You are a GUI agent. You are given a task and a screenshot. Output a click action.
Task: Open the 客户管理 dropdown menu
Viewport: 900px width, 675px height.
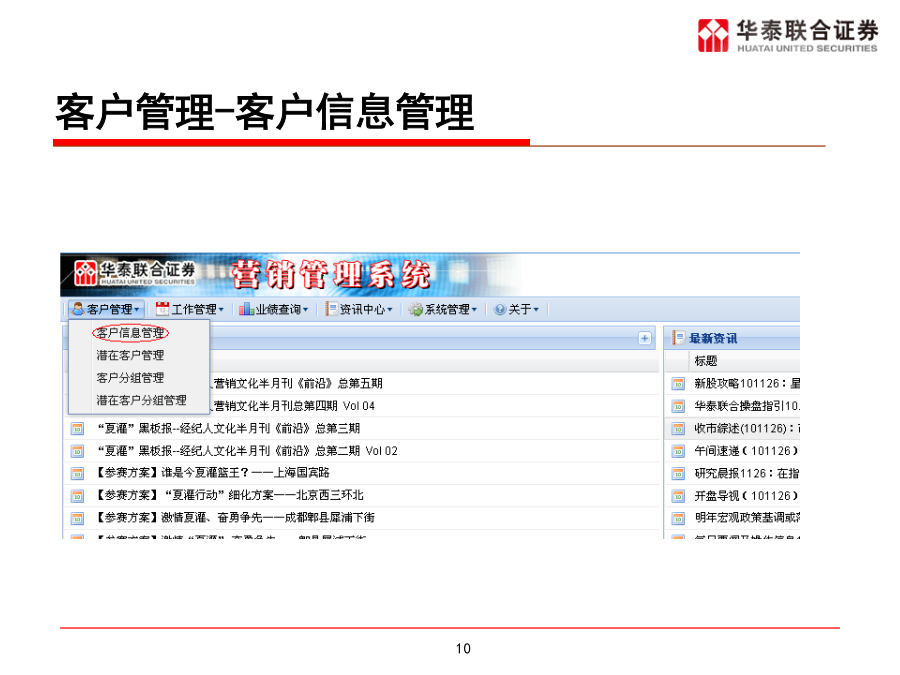(106, 309)
